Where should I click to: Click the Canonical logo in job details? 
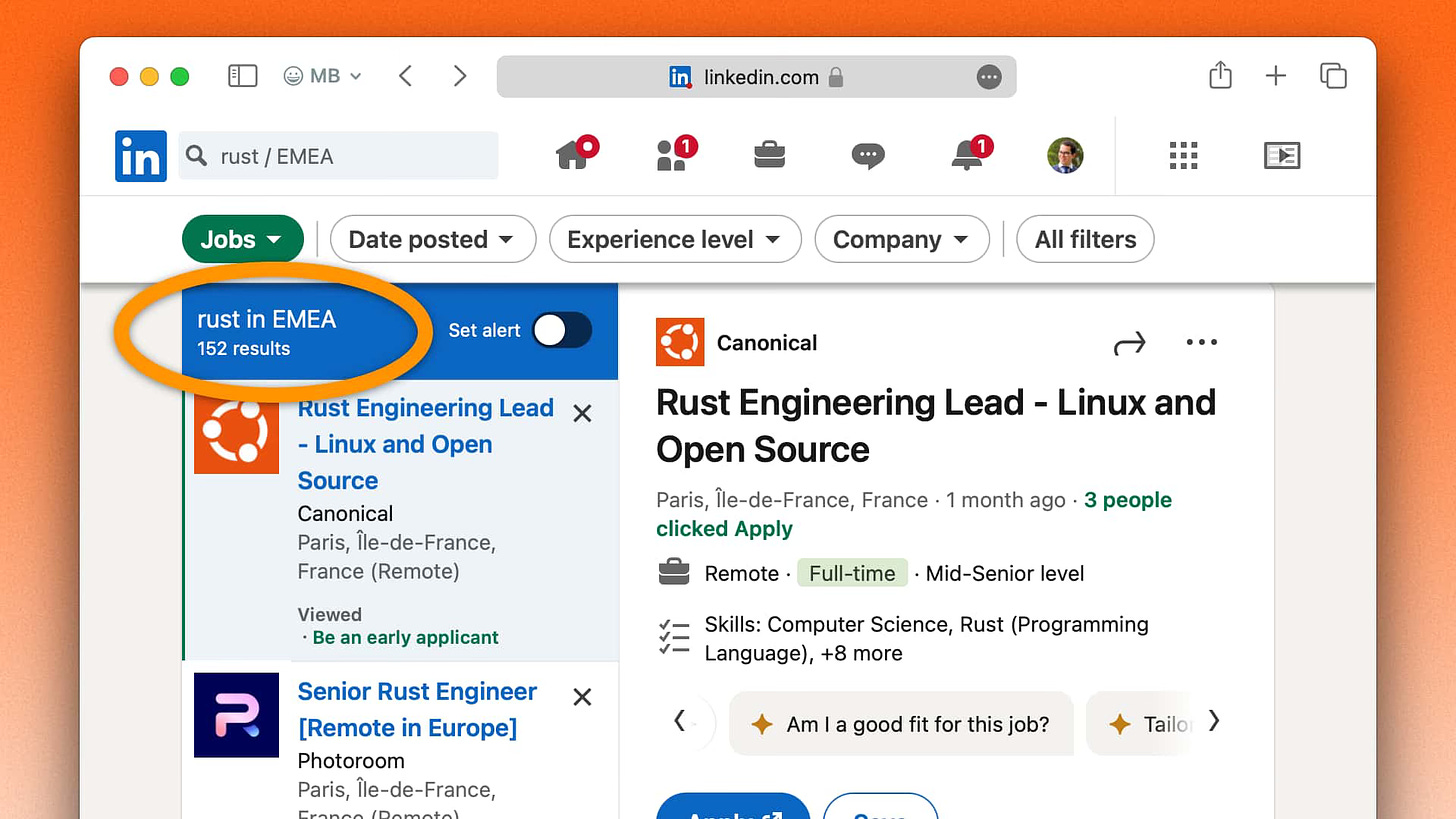pyautogui.click(x=680, y=342)
